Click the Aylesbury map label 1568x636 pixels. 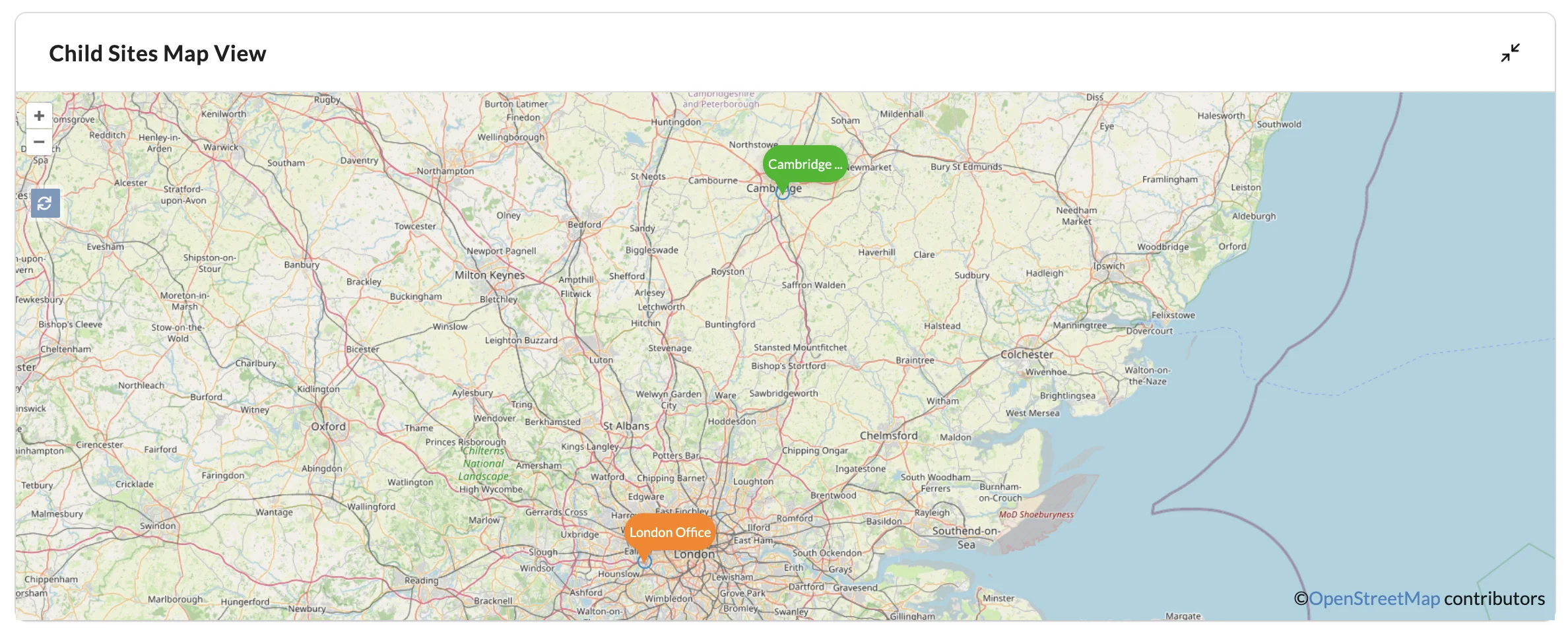click(x=473, y=393)
